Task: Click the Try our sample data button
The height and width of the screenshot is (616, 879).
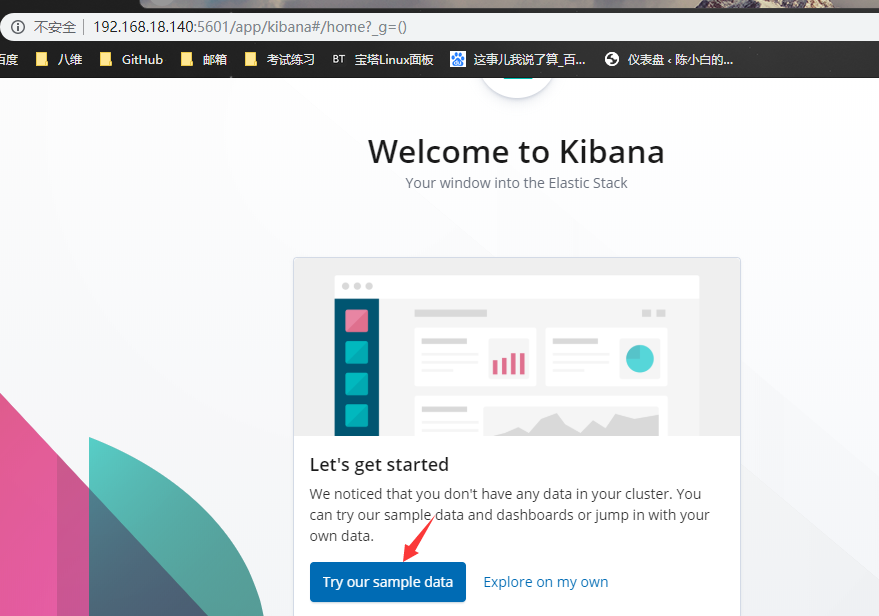Action: coord(387,582)
